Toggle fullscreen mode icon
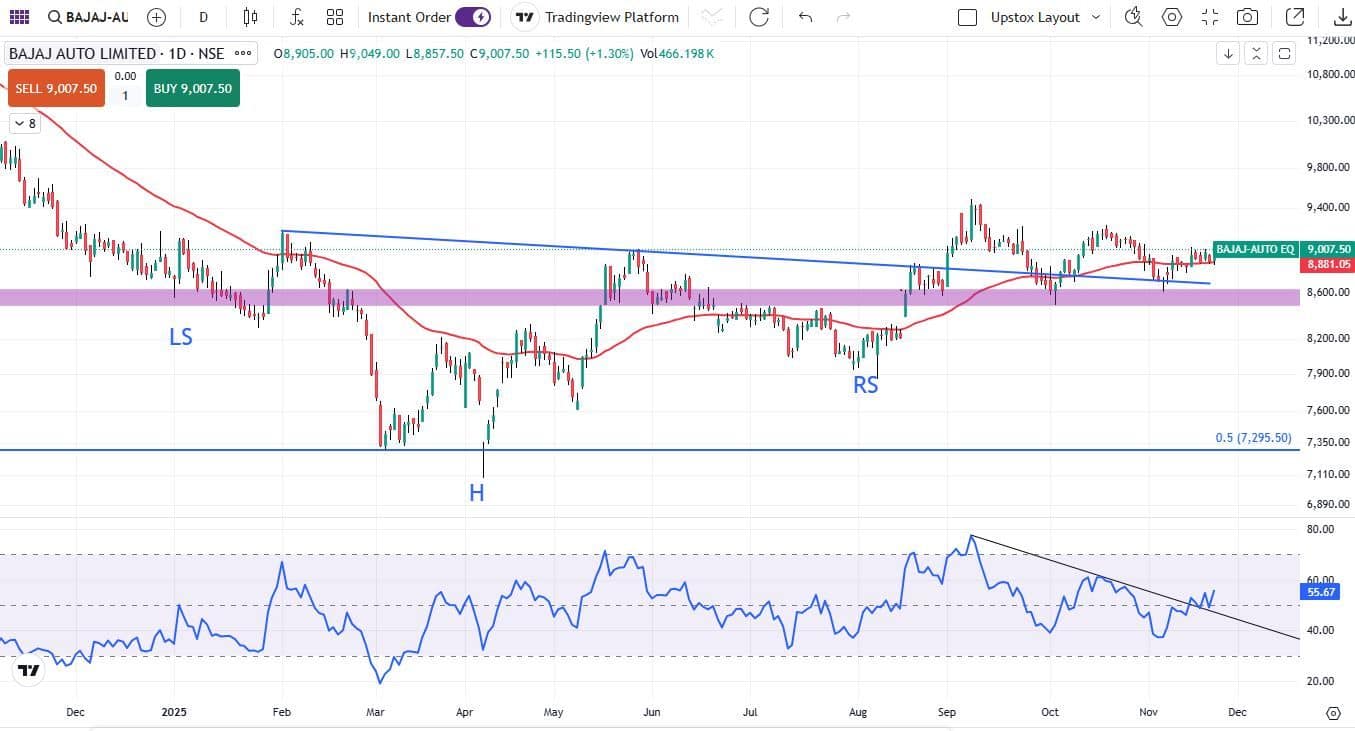This screenshot has height=731, width=1355. tap(1210, 17)
